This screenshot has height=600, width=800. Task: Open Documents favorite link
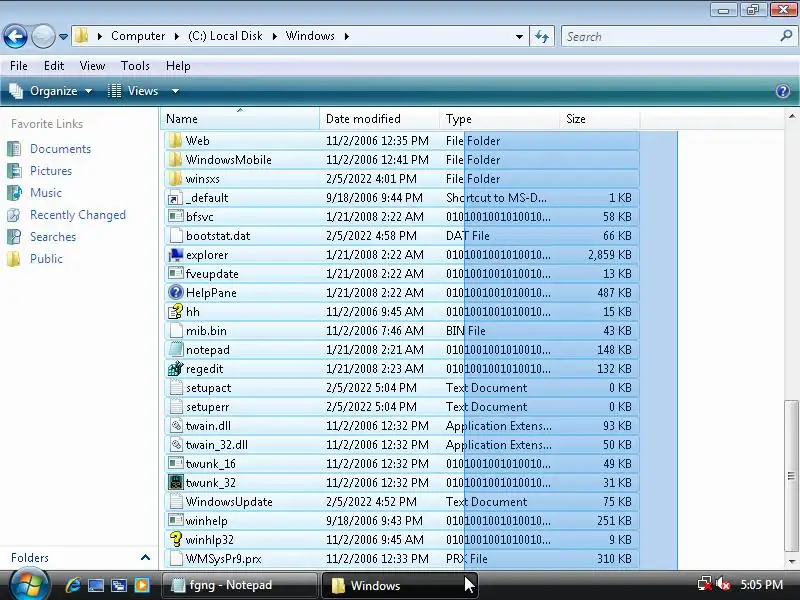tap(60, 149)
